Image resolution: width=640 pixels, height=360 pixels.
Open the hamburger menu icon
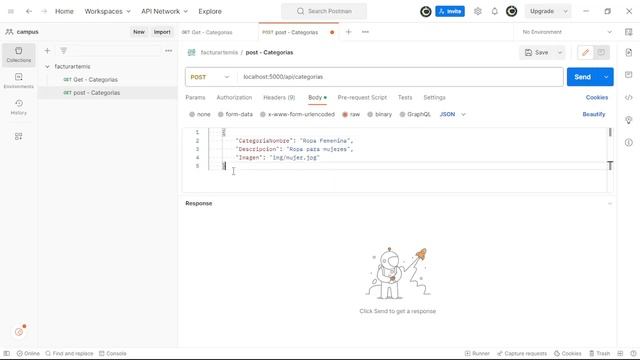tap(11, 11)
